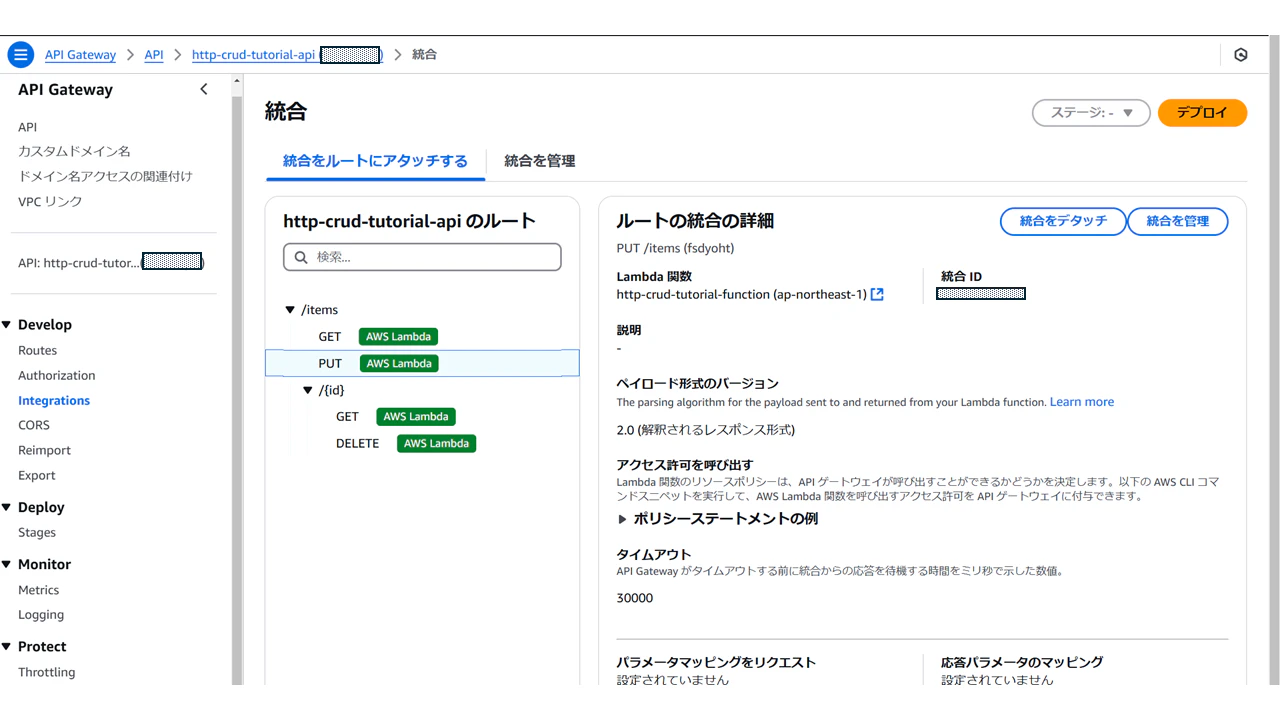Open ドメイン名アクセスの関連付け in sidebar
The image size is (1280, 720).
(x=105, y=177)
